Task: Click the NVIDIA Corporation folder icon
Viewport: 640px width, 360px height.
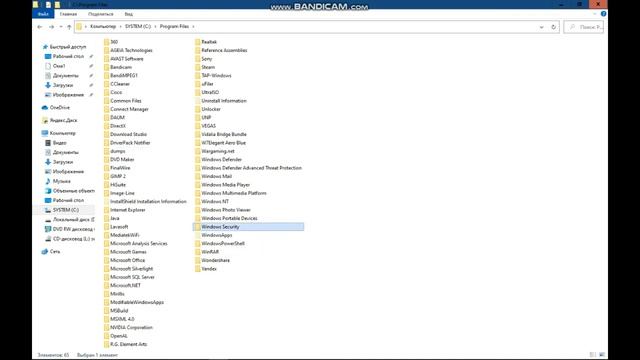Action: tap(107, 327)
